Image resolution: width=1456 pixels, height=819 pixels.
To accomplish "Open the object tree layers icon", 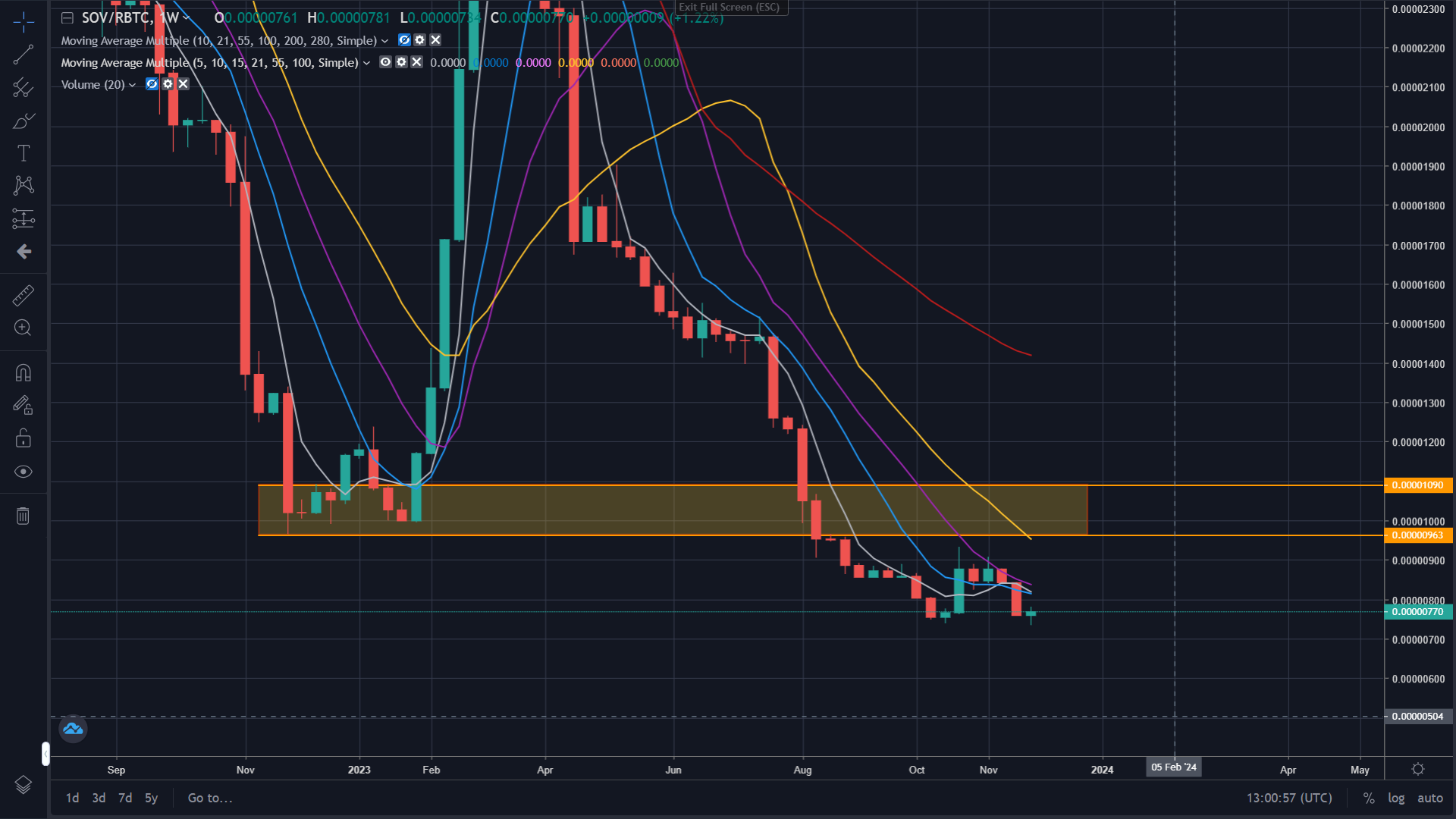I will (x=24, y=785).
